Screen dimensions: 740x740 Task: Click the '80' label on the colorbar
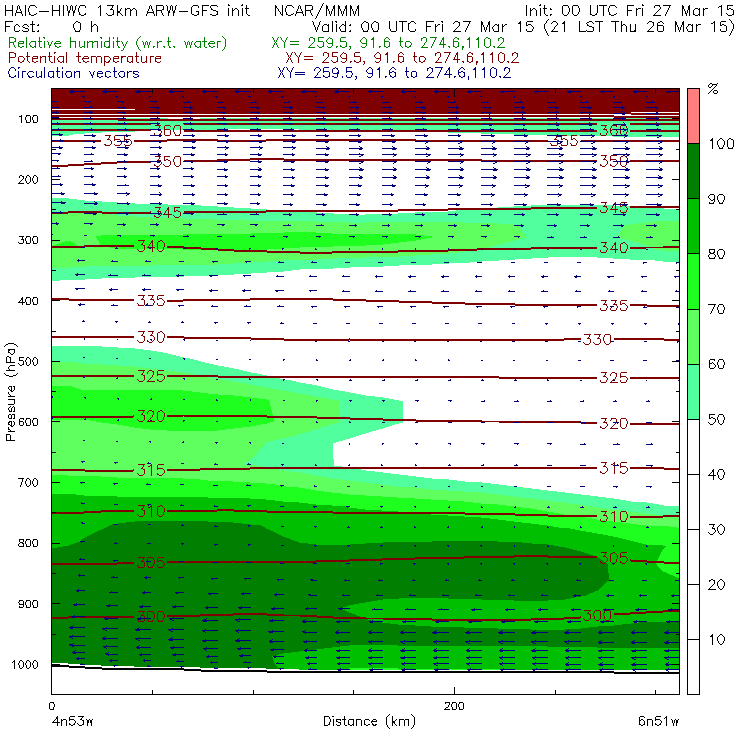click(716, 254)
